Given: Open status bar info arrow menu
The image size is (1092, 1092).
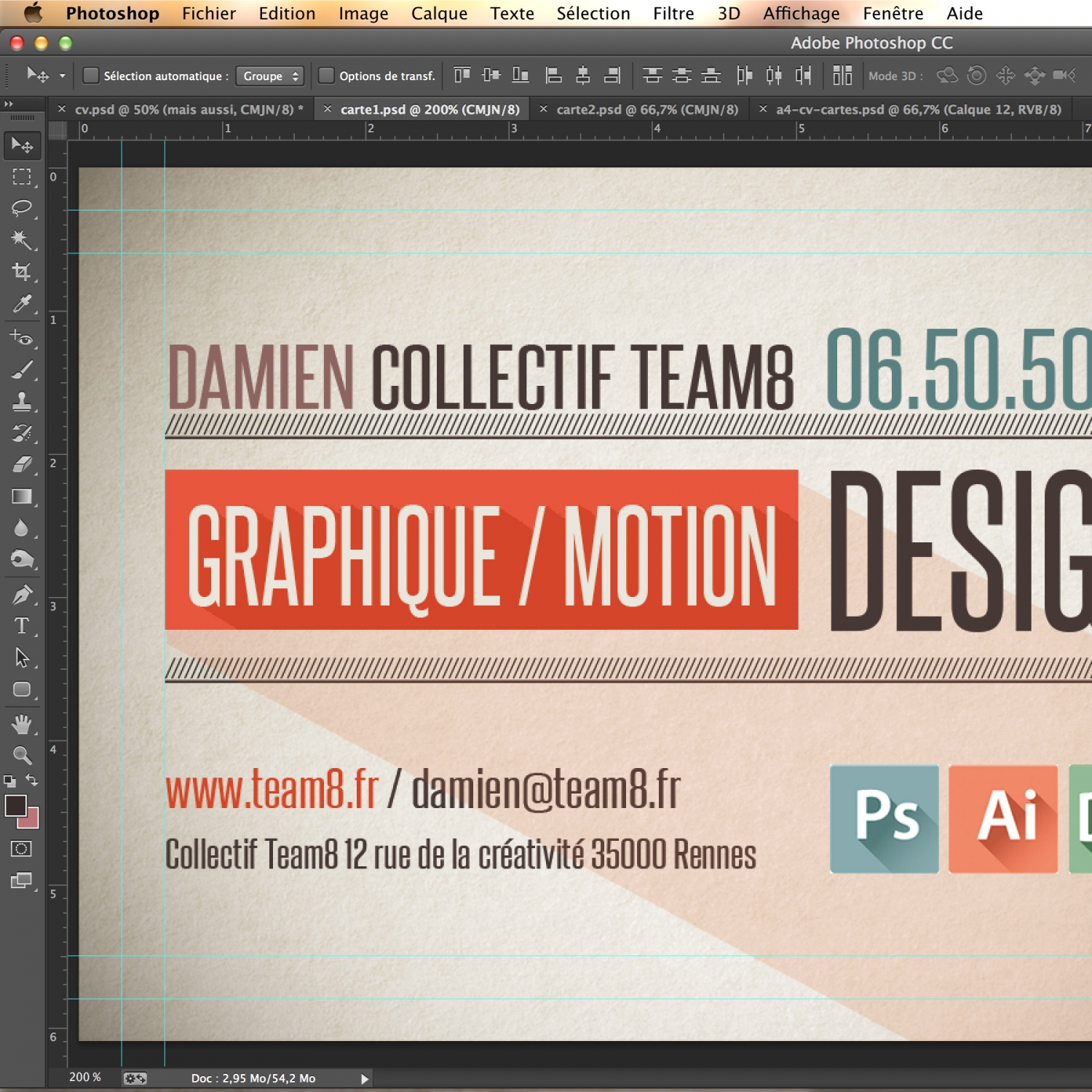Looking at the screenshot, I should (x=365, y=1079).
